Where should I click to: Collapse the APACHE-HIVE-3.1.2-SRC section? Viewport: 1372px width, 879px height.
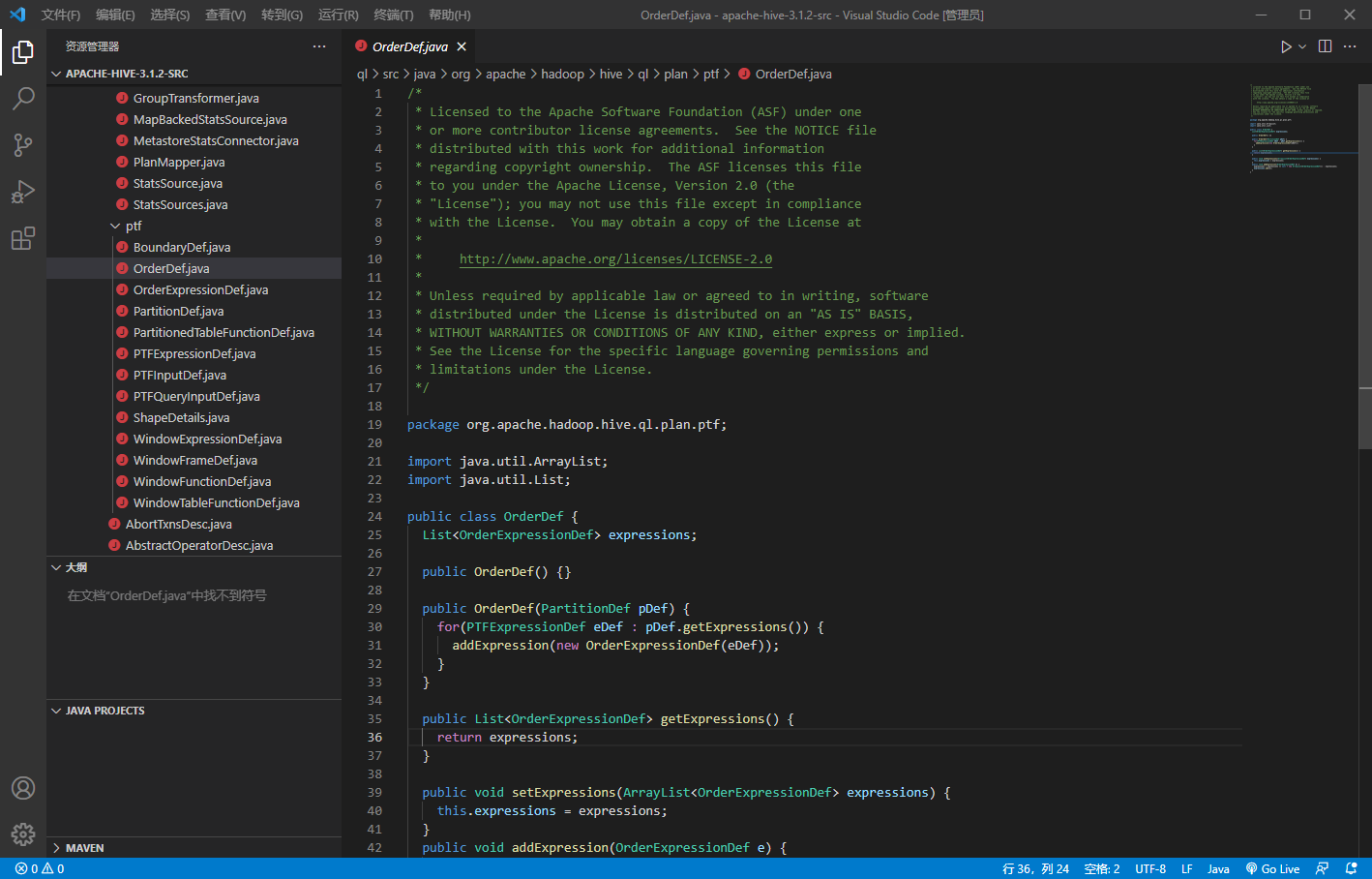point(194,74)
